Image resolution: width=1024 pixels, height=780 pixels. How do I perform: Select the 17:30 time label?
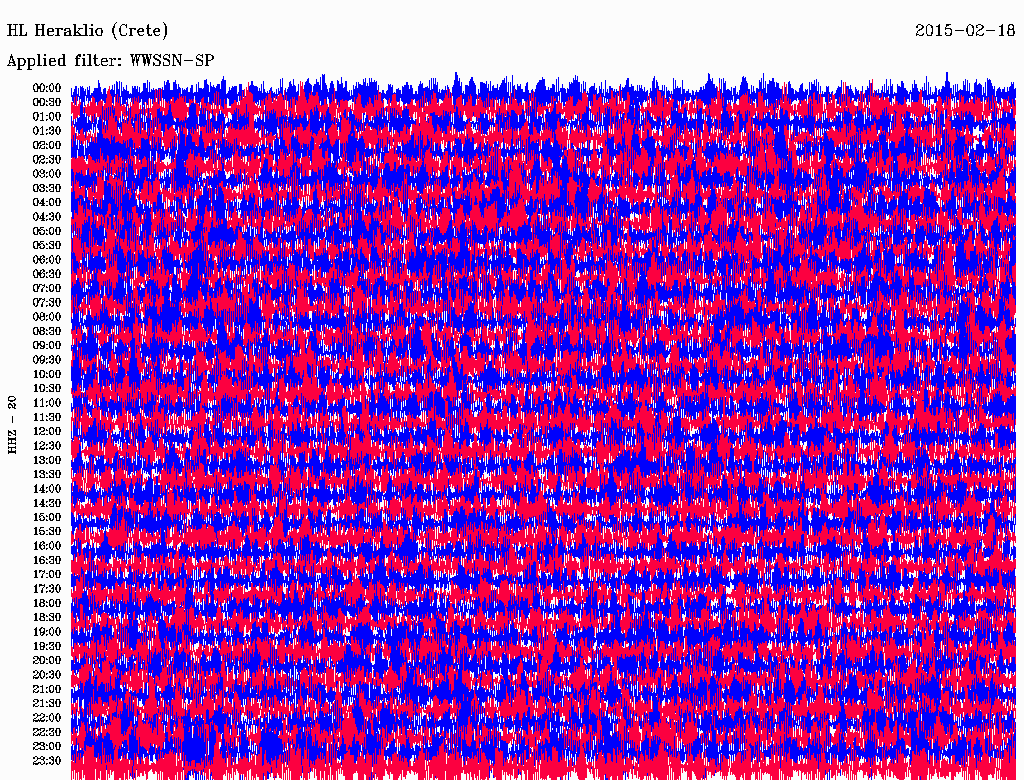(x=46, y=589)
